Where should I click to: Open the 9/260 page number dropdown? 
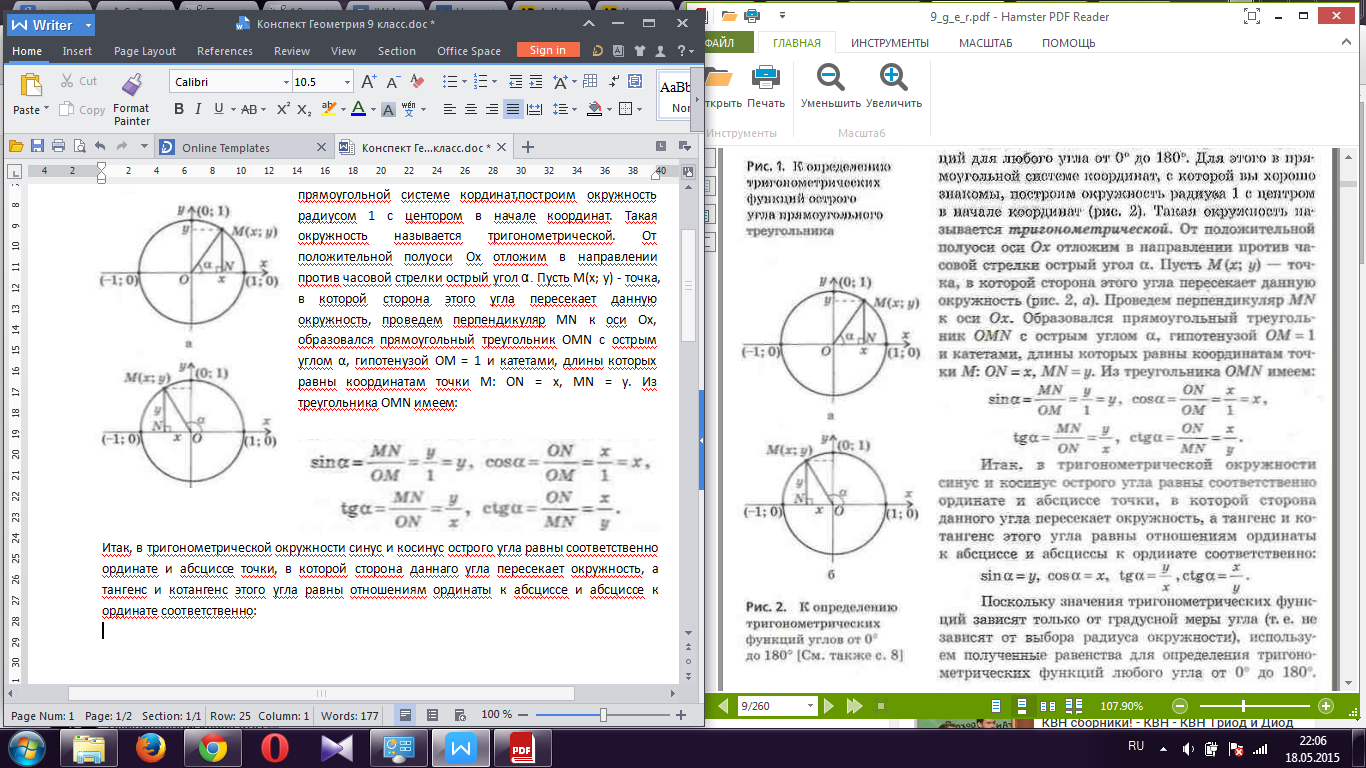(809, 706)
